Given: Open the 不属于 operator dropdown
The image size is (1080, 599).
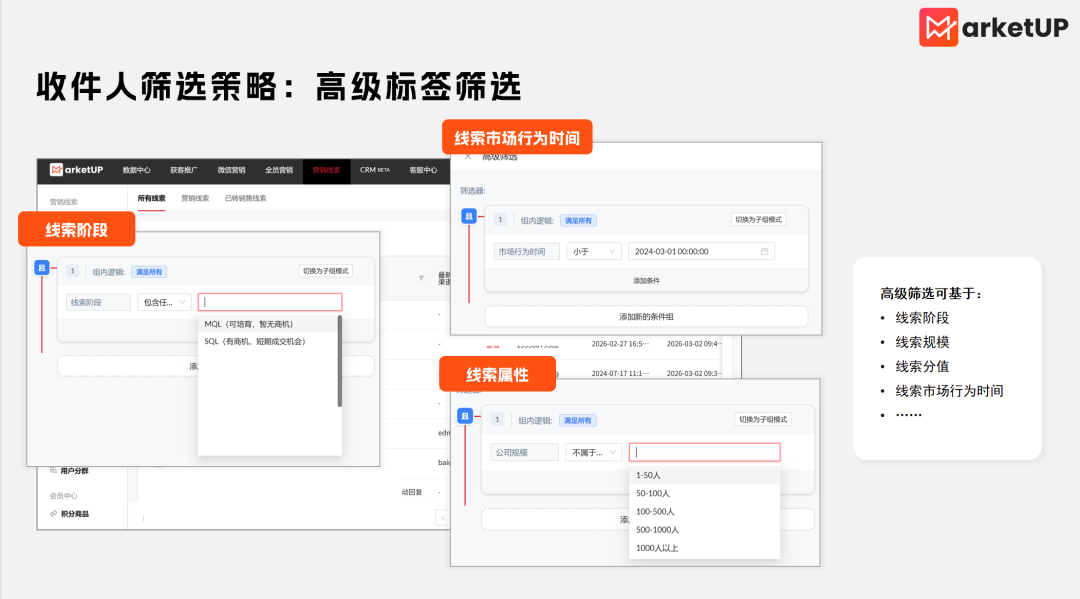Looking at the screenshot, I should (593, 452).
